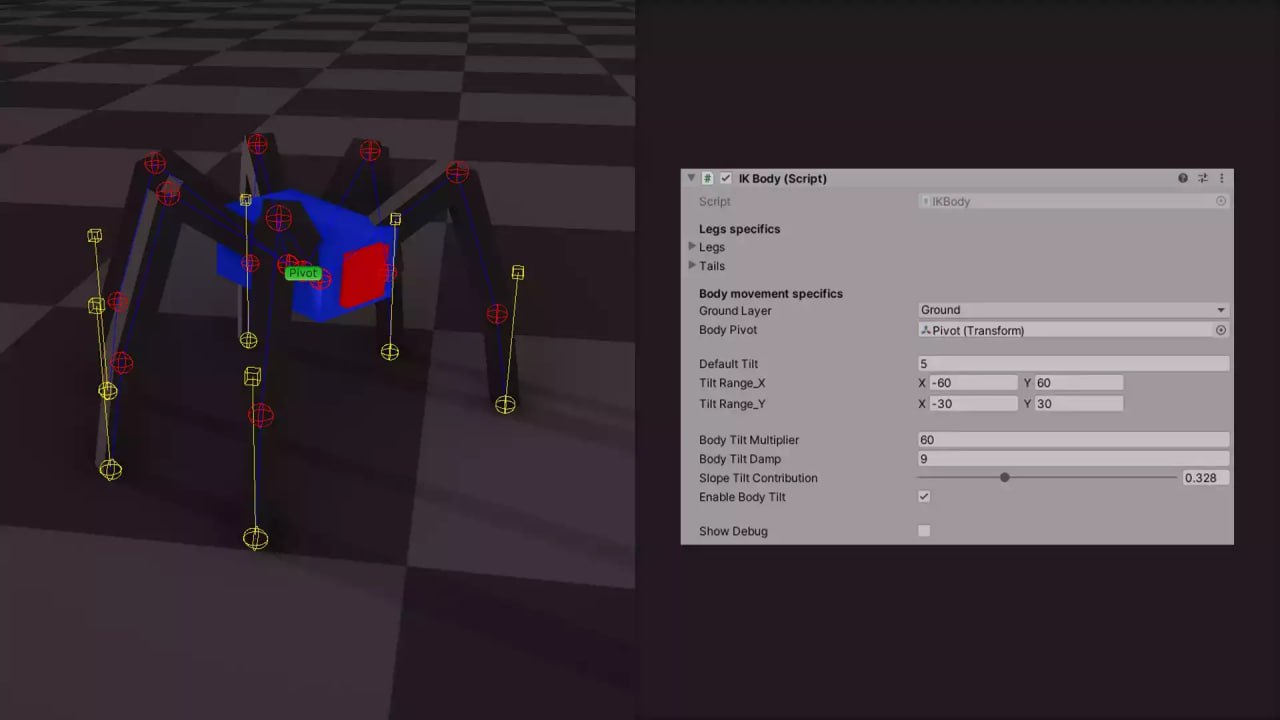Expand the Legs foldout

(693, 247)
